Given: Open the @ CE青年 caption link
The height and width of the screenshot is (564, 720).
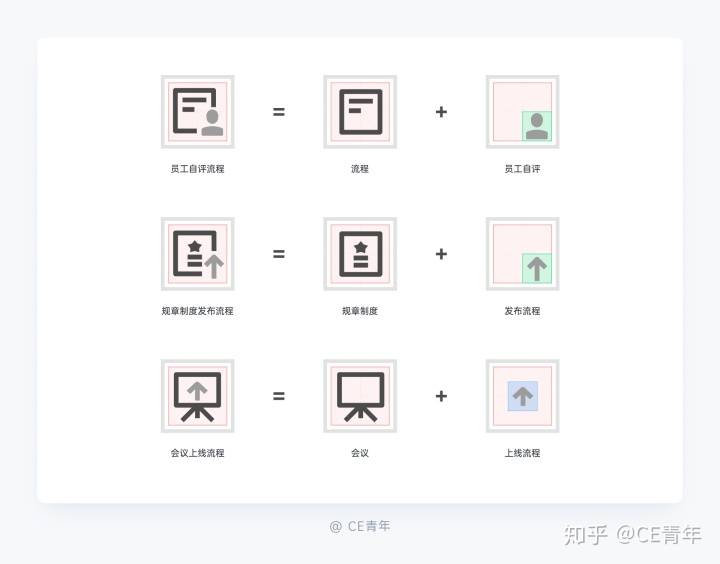Looking at the screenshot, I should [x=360, y=526].
